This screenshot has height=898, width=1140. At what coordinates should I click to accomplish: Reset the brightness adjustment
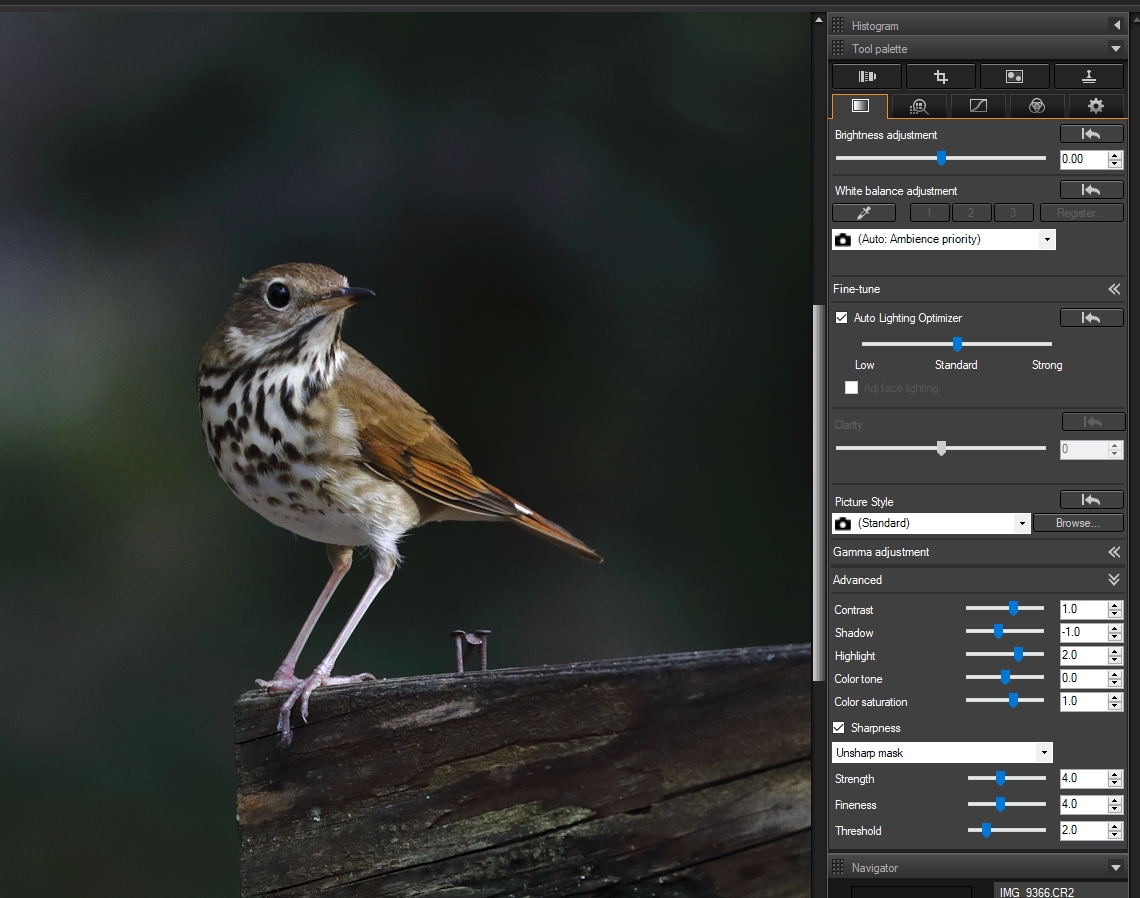click(1091, 134)
